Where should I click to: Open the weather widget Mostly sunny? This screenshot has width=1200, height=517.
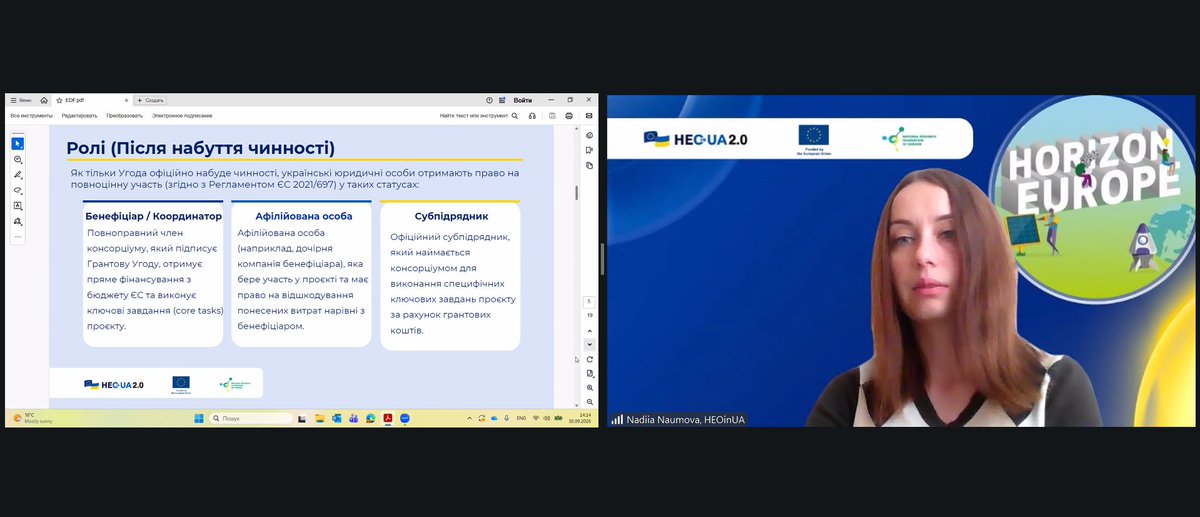click(34, 418)
